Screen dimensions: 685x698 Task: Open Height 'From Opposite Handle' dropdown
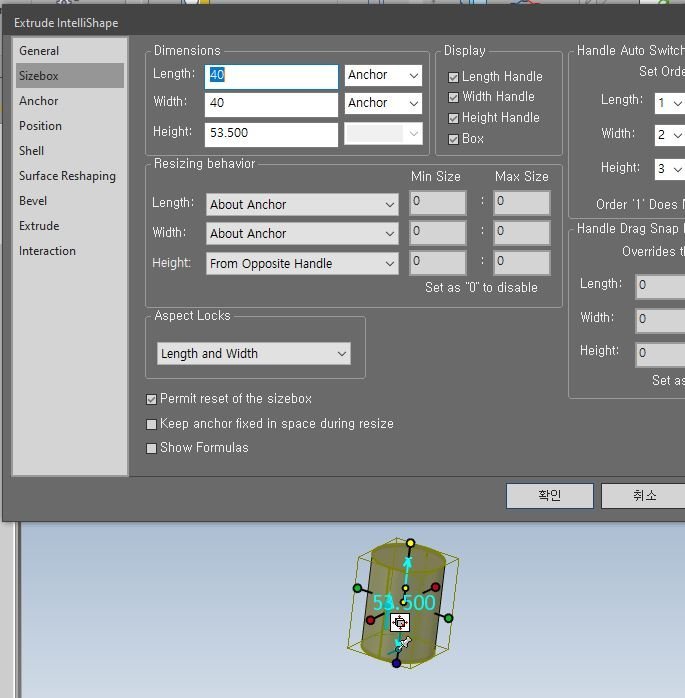[x=302, y=264]
